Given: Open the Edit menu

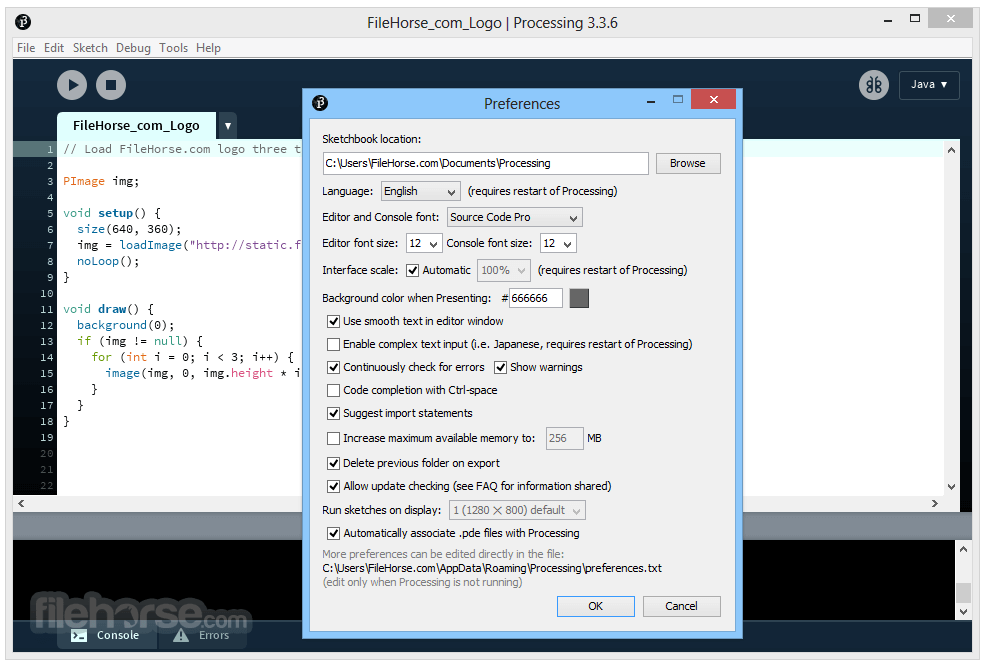Looking at the screenshot, I should [x=54, y=48].
